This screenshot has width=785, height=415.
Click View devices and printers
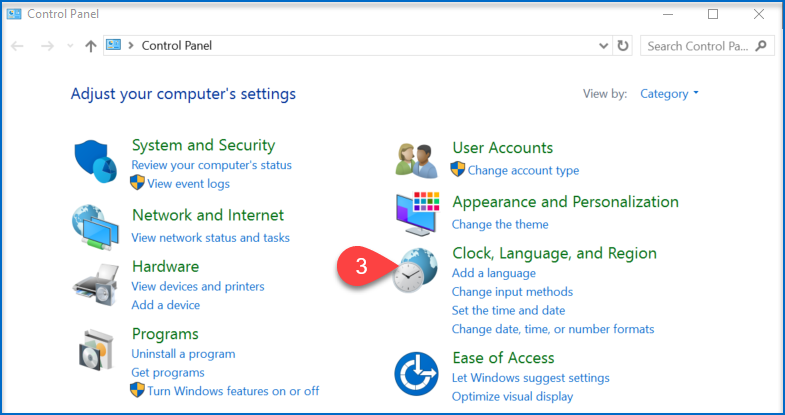198,286
